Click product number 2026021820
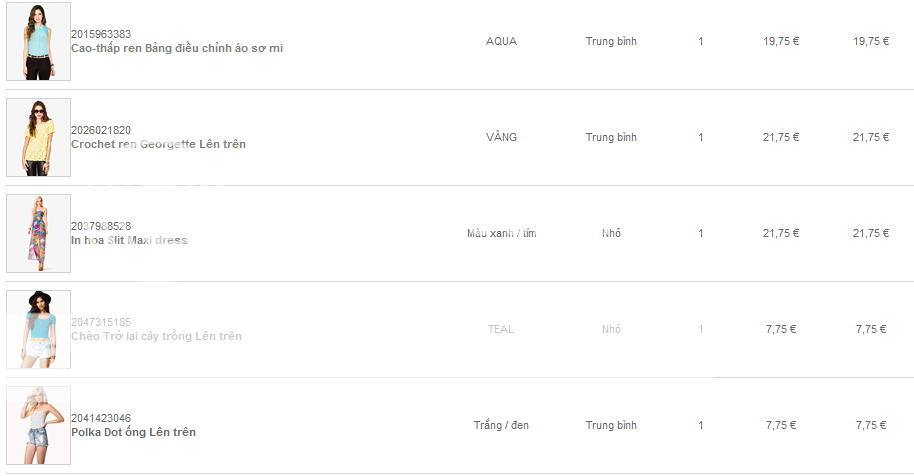 101,130
